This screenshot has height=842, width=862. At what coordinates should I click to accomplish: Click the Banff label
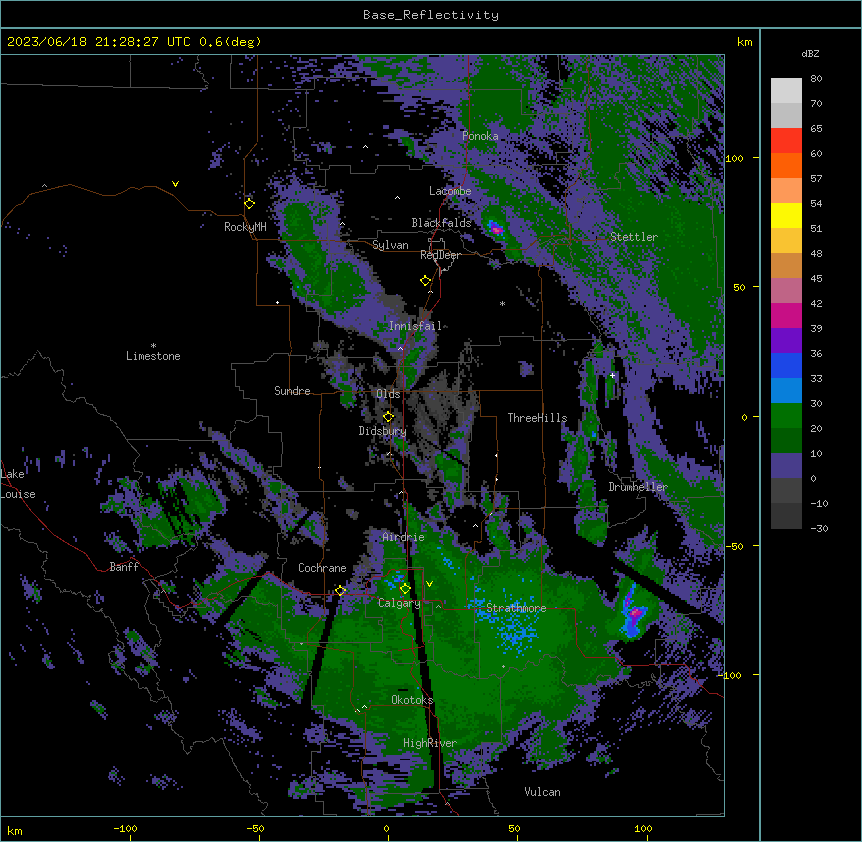coord(124,567)
